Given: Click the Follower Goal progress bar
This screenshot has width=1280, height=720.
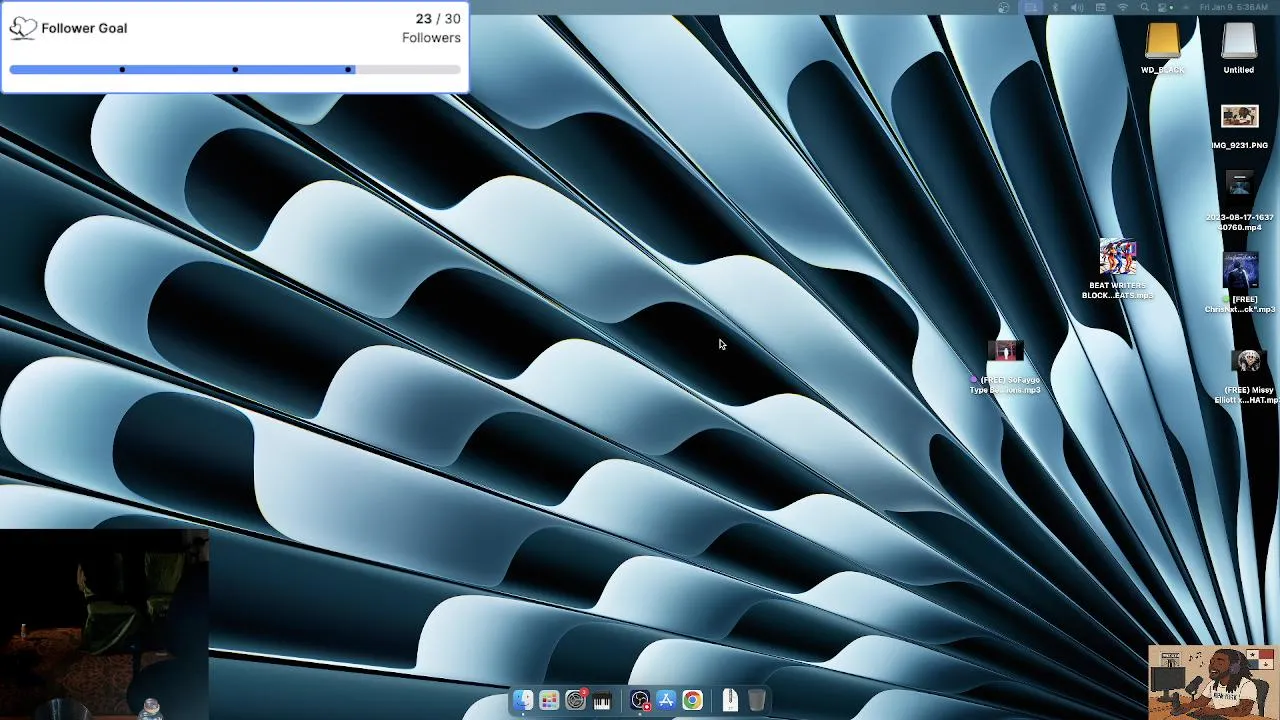Looking at the screenshot, I should (235, 70).
